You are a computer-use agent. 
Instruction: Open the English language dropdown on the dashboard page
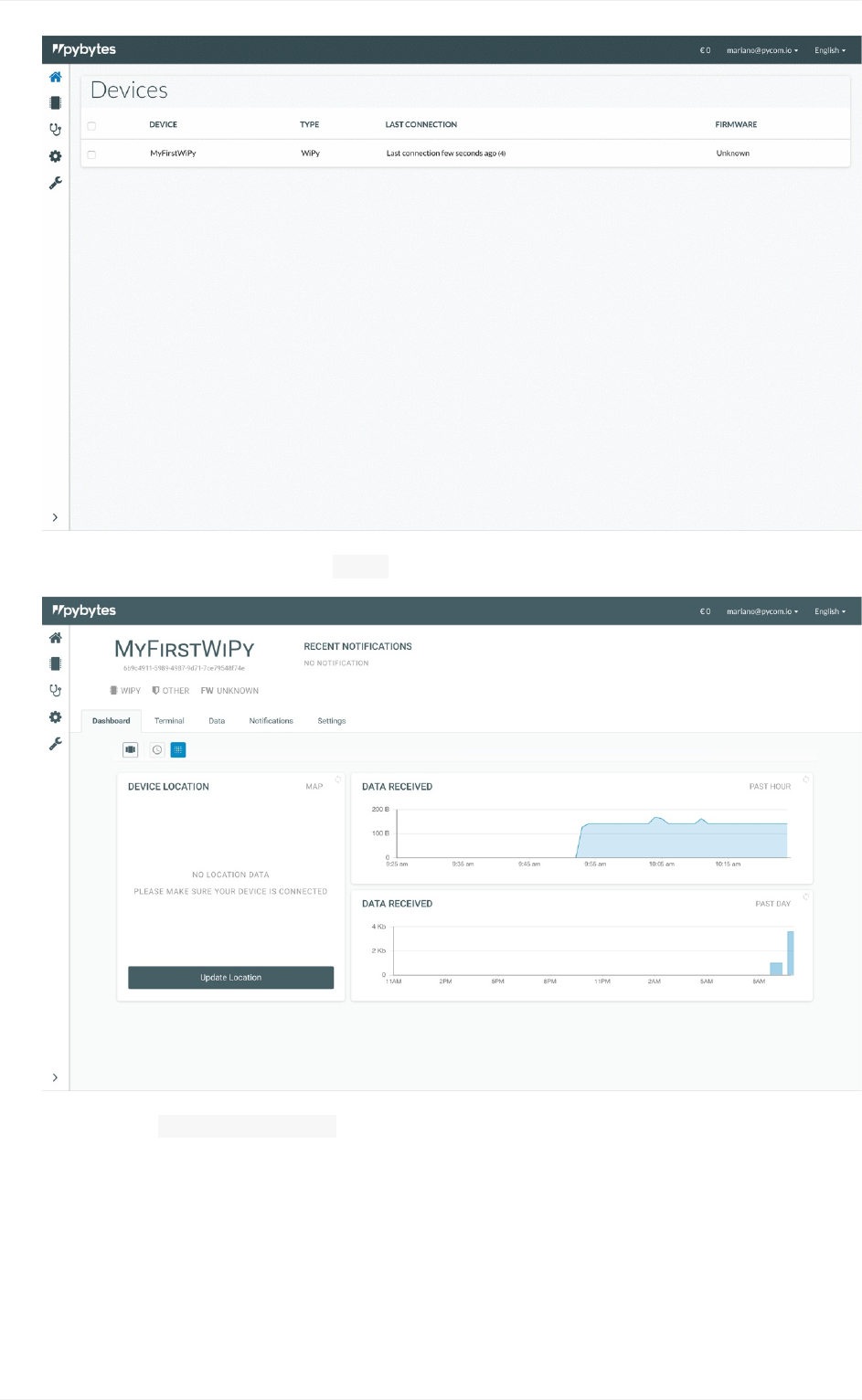pos(830,611)
